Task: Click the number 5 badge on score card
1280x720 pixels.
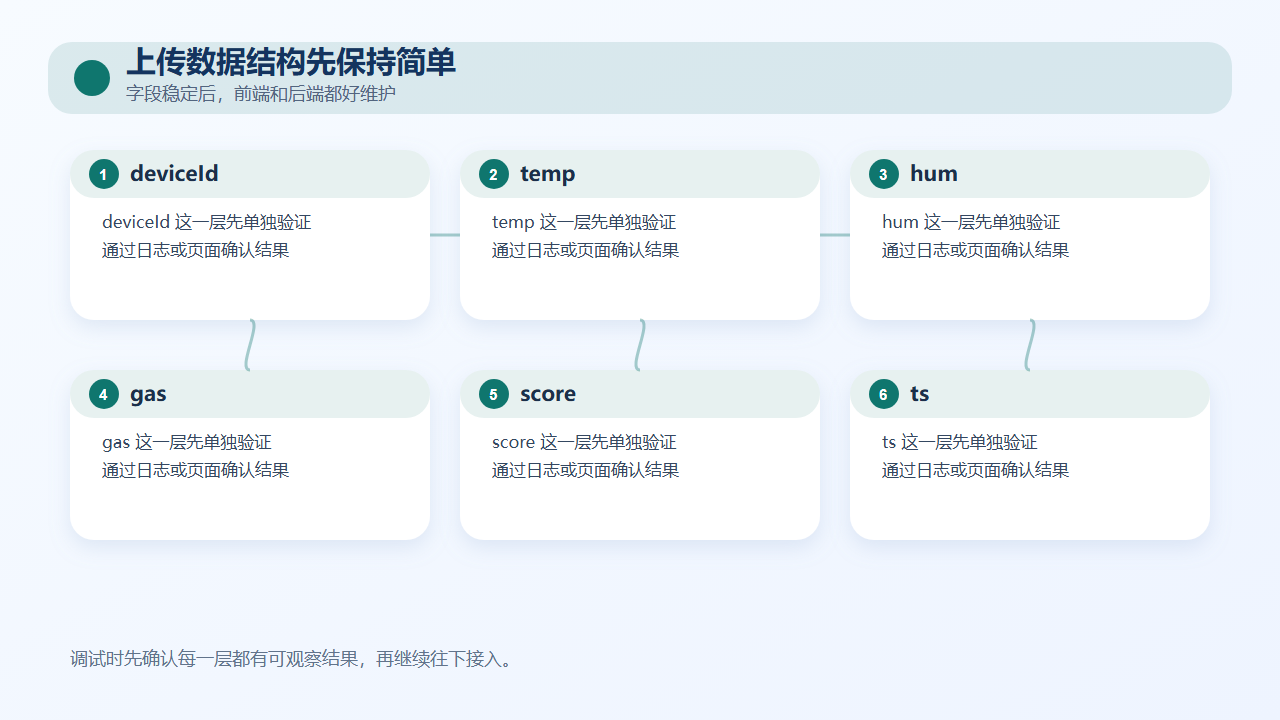Action: pos(494,394)
